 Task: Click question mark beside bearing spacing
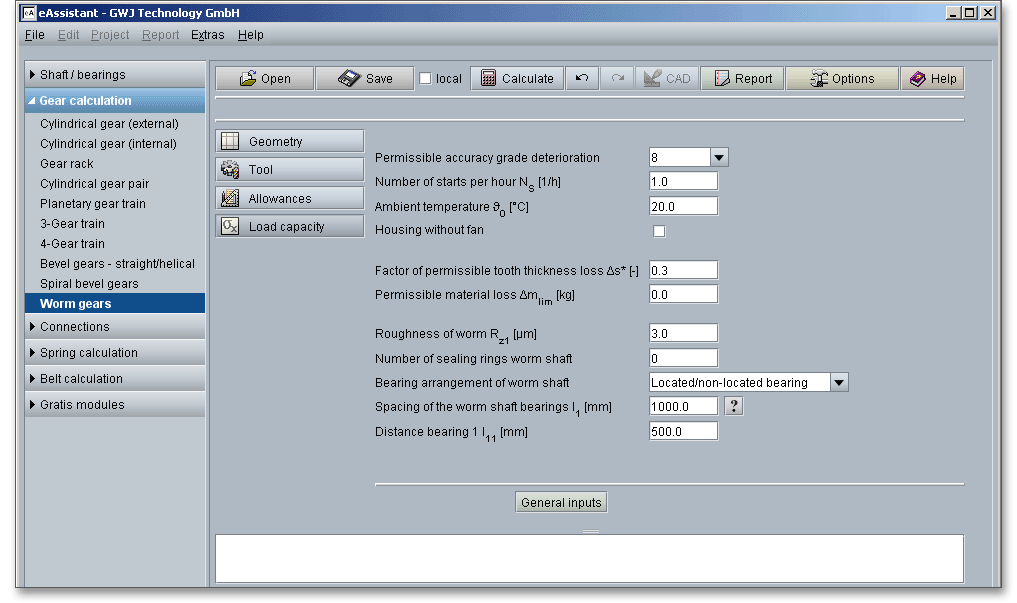pyautogui.click(x=734, y=406)
